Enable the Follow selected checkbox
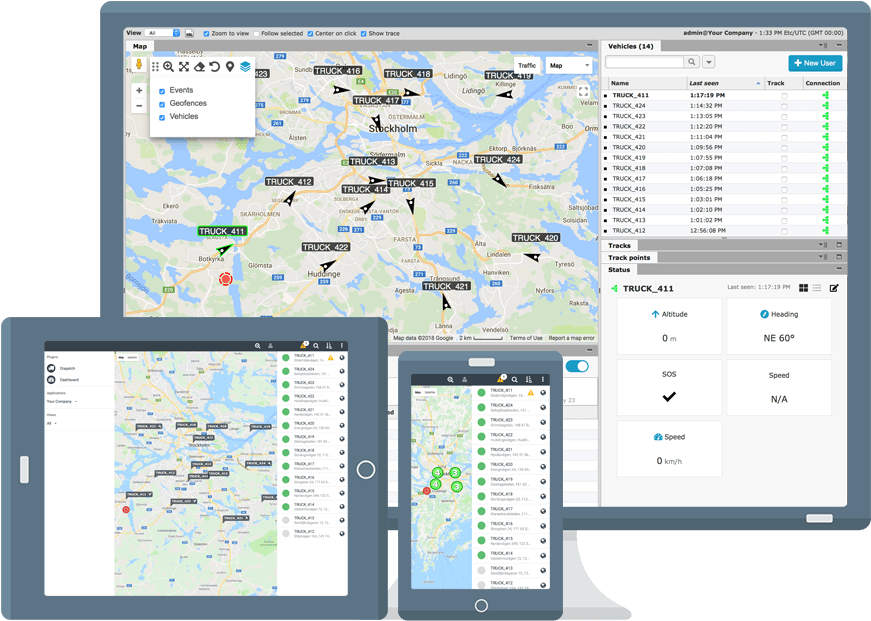Image resolution: width=871 pixels, height=621 pixels. pyautogui.click(x=256, y=33)
